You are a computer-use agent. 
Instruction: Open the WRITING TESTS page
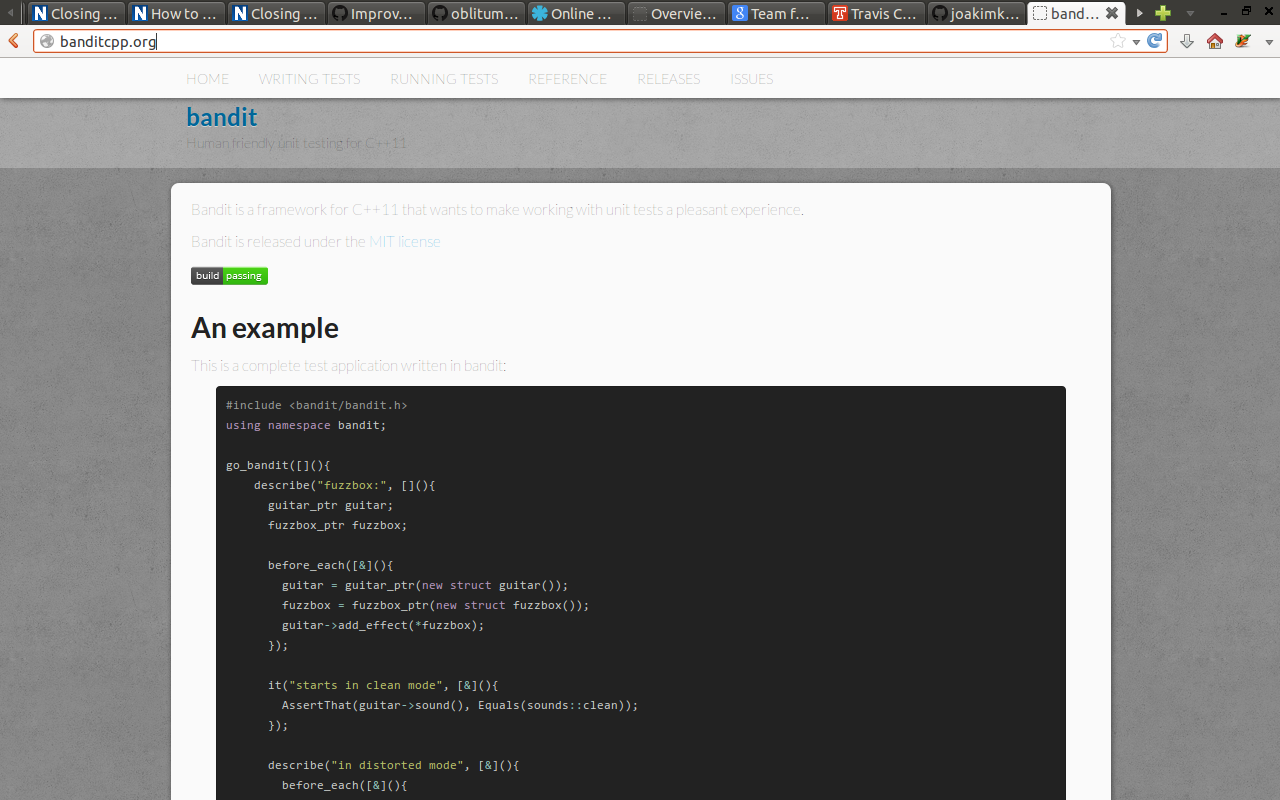coord(309,79)
